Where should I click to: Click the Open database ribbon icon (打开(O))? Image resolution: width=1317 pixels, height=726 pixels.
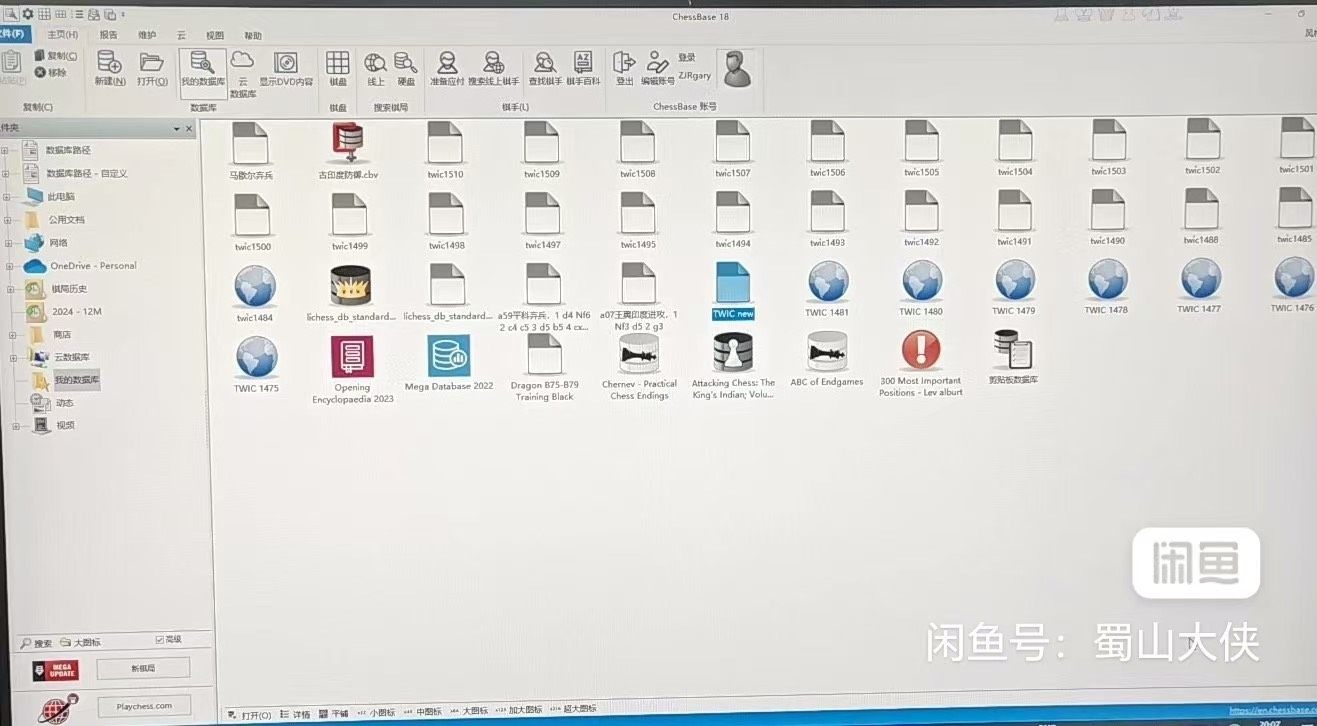pyautogui.click(x=152, y=68)
